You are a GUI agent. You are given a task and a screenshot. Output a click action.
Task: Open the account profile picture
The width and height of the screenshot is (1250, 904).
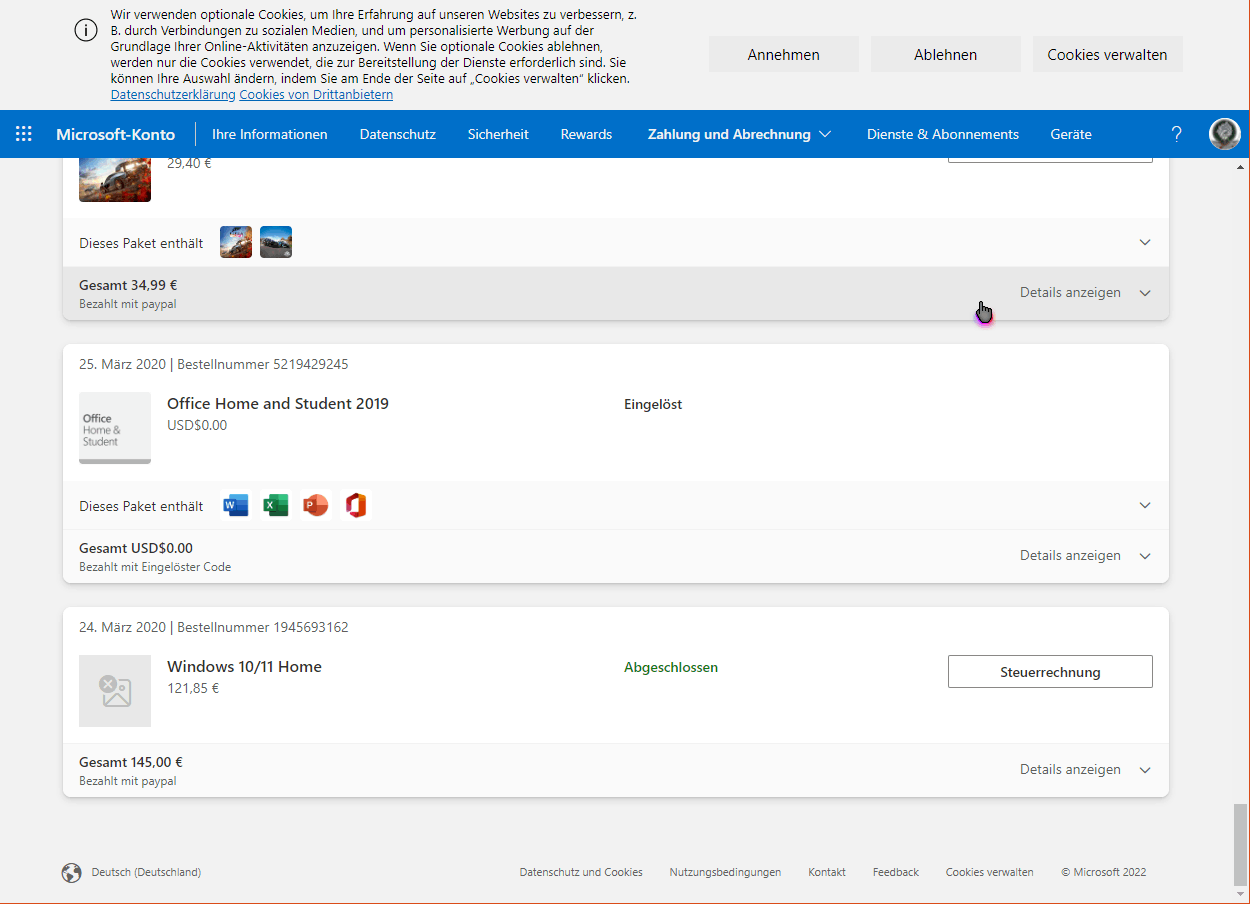[1225, 134]
